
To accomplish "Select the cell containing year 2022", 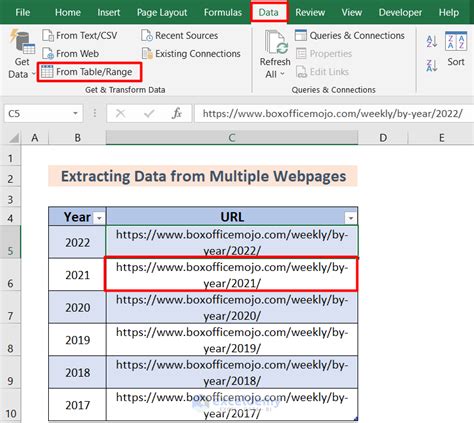I will 77,242.
